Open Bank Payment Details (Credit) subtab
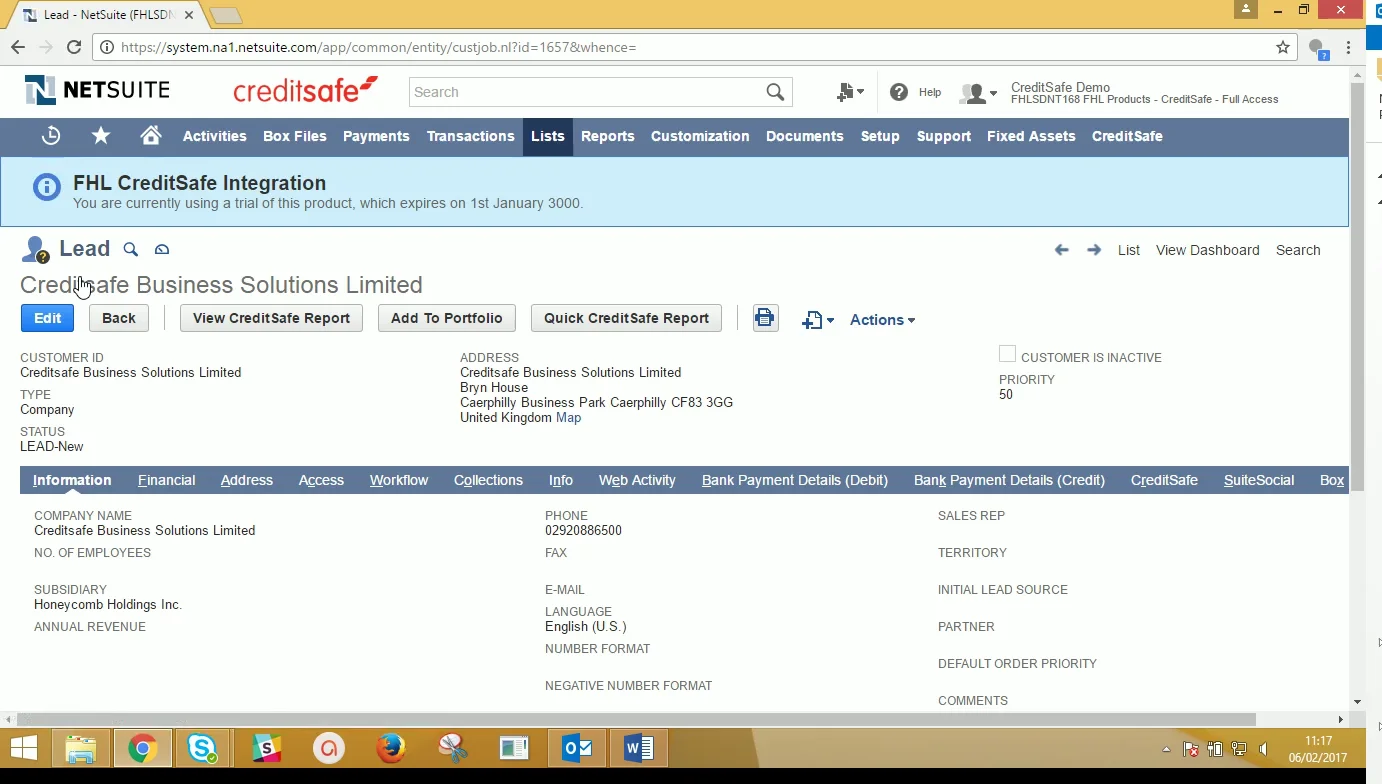1382x784 pixels. pyautogui.click(x=1009, y=480)
